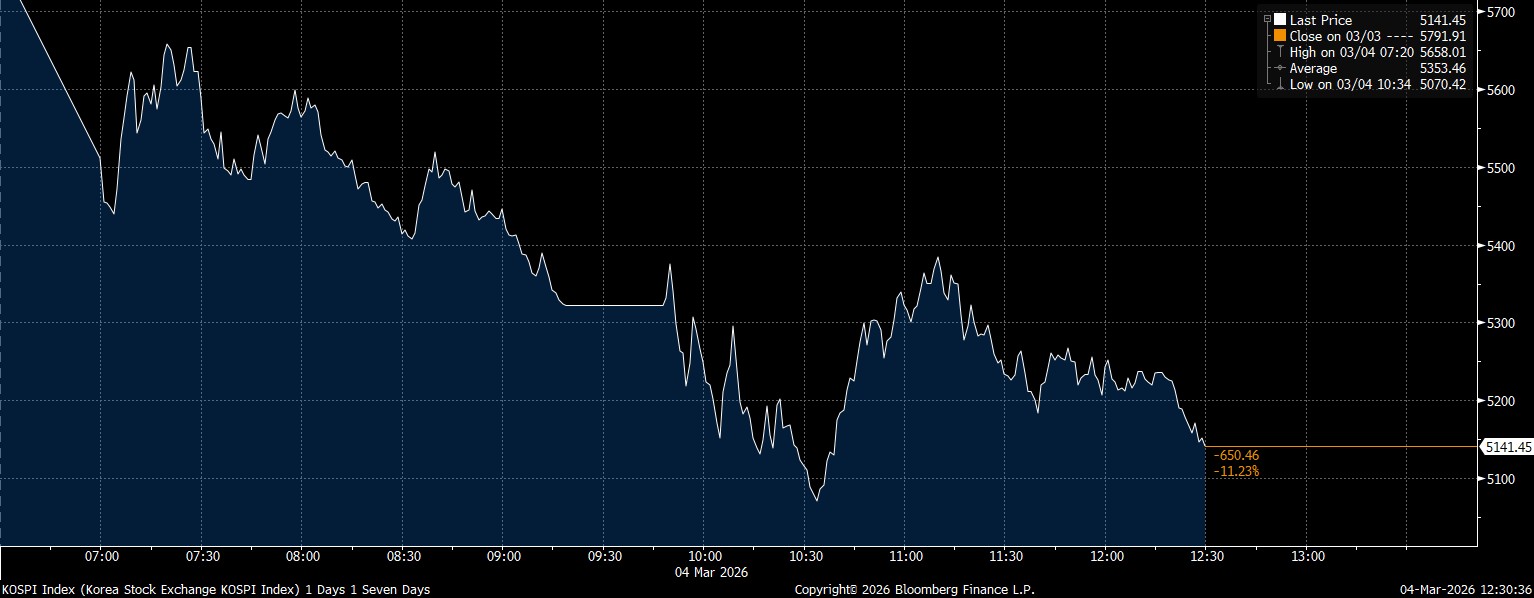Click the 12:30 time axis label
The image size is (1534, 598).
point(1206,556)
